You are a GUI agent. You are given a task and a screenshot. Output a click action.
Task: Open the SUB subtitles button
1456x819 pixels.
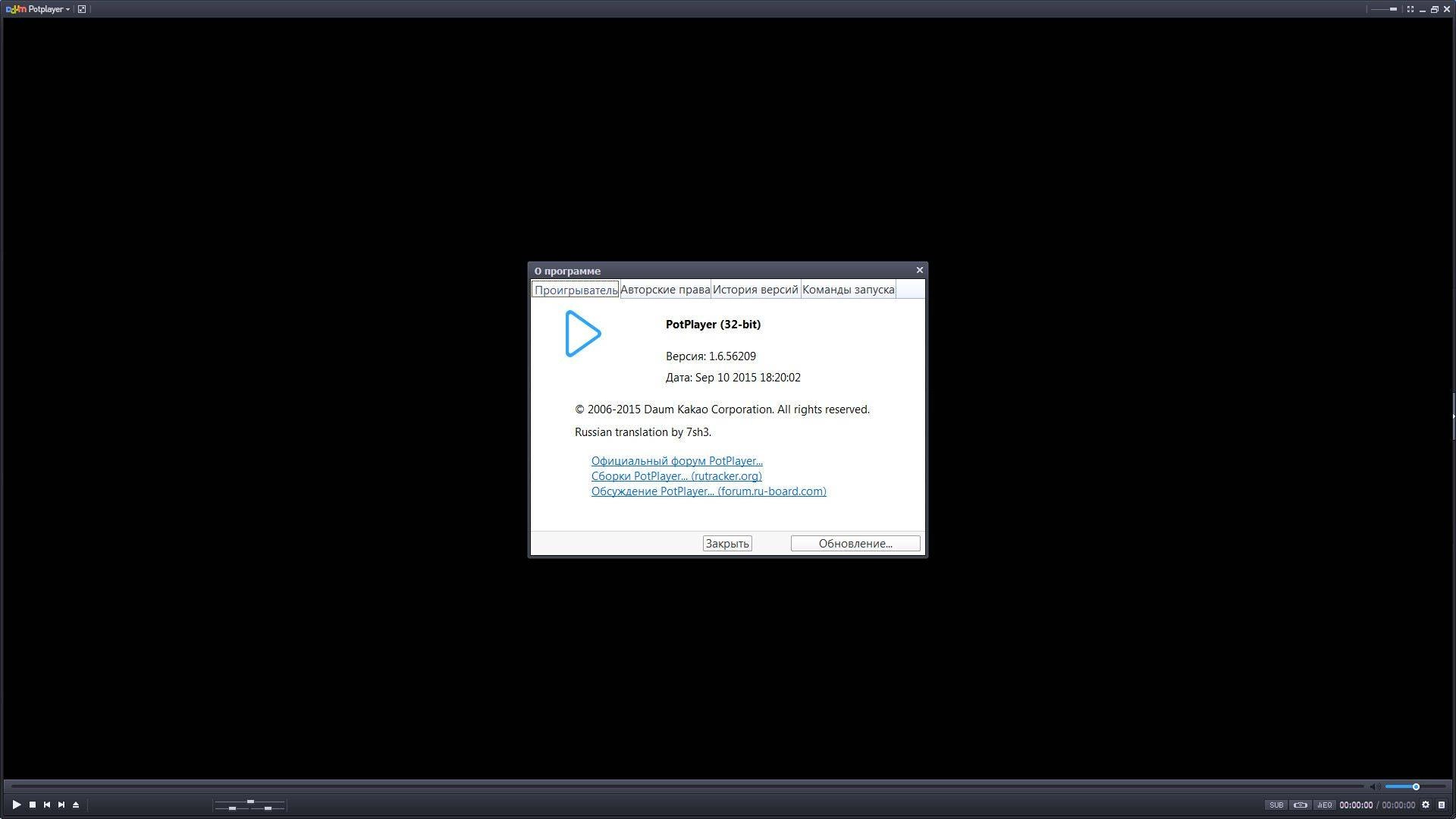click(x=1276, y=805)
